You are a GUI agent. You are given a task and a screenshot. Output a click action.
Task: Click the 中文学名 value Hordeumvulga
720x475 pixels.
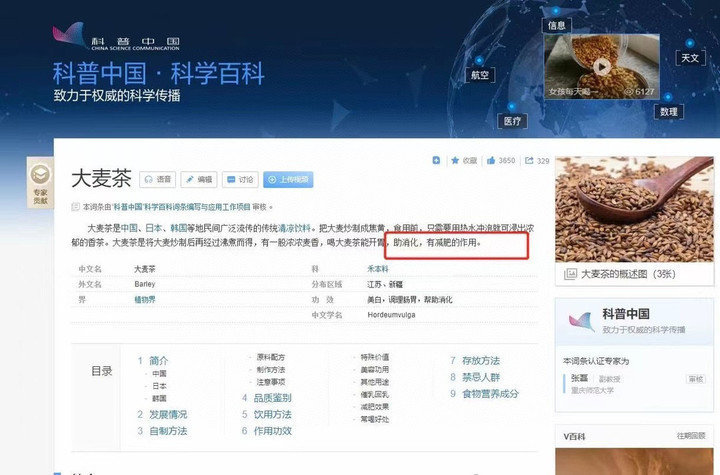point(391,315)
